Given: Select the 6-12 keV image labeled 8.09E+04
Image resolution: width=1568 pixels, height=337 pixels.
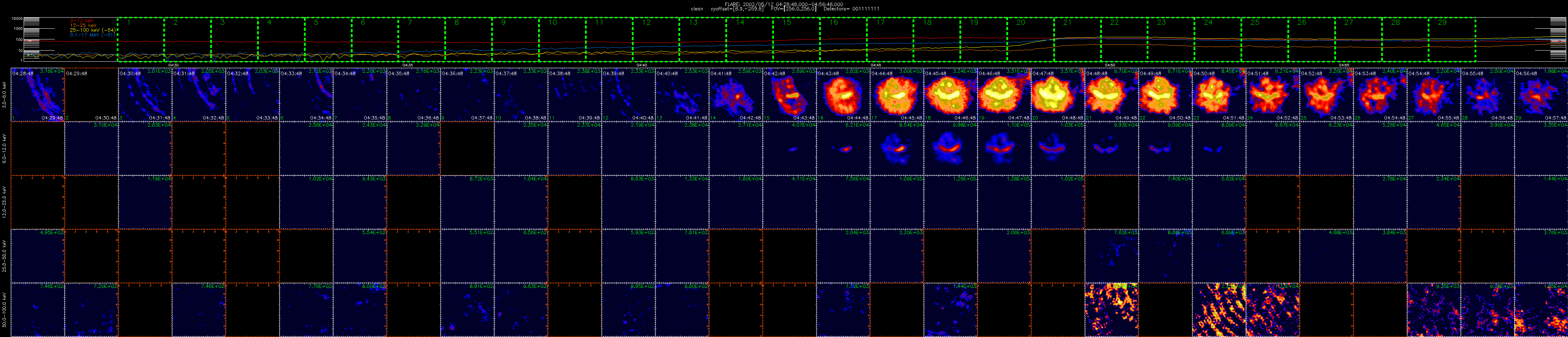Looking at the screenshot, I should coord(1219,148).
